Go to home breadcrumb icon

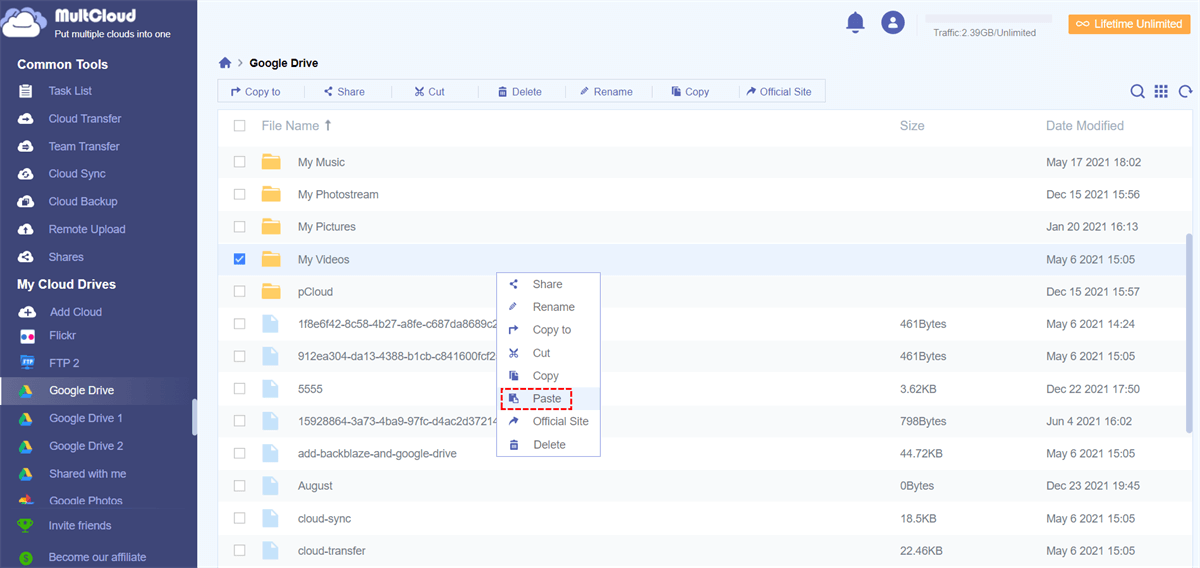pos(225,63)
